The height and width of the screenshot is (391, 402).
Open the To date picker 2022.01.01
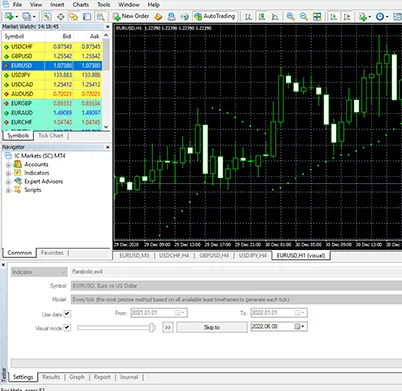tap(279, 313)
